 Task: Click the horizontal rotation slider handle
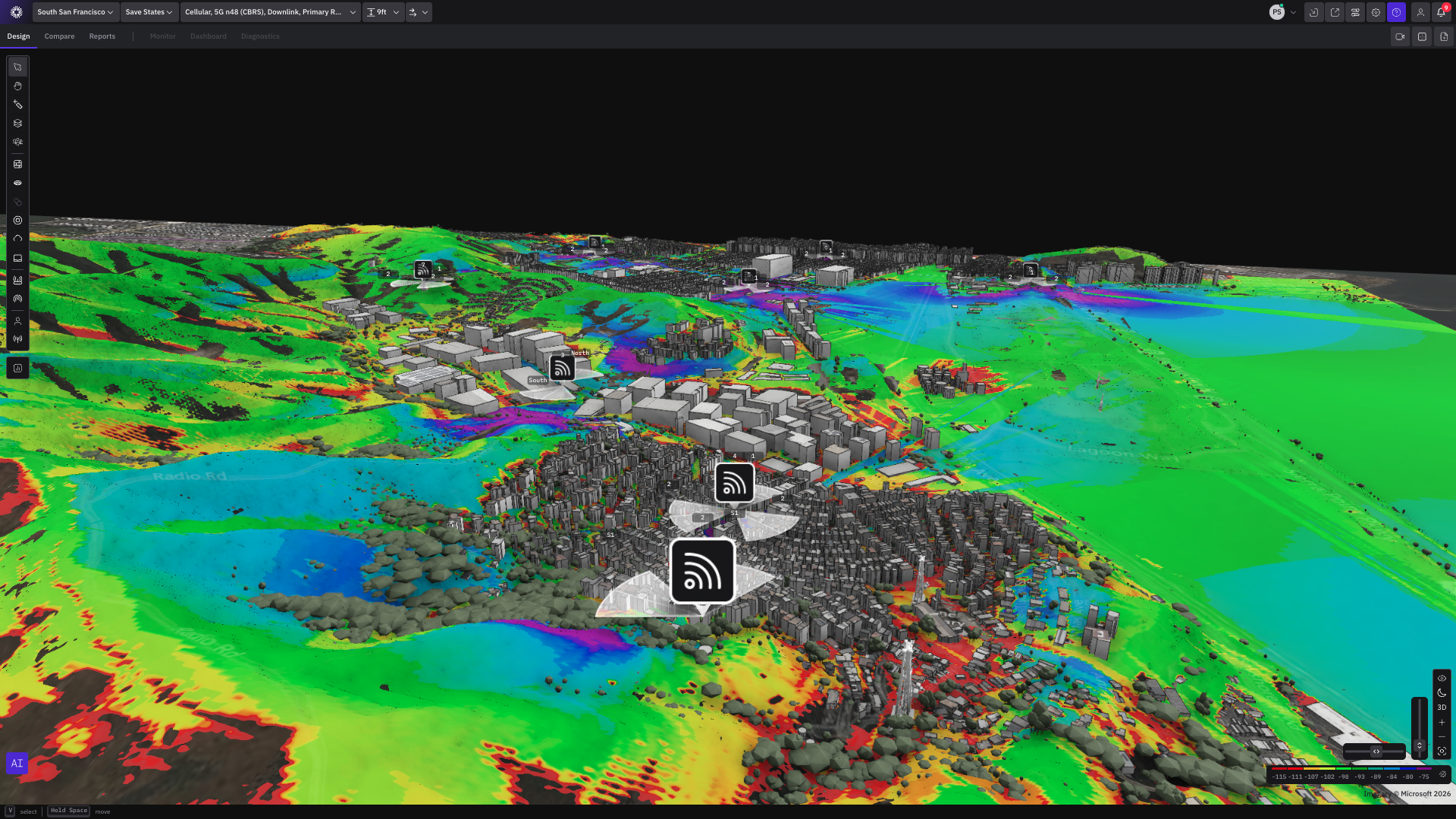pyautogui.click(x=1376, y=752)
